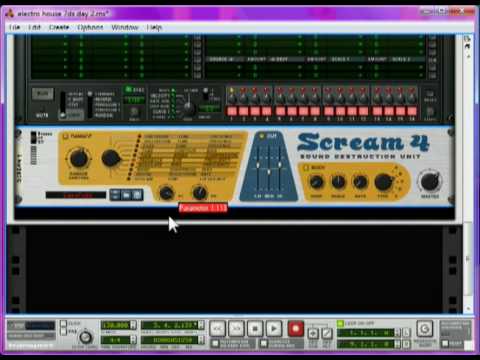Click the Body Reso knob
This screenshot has width=480, height=360.
(x=316, y=182)
